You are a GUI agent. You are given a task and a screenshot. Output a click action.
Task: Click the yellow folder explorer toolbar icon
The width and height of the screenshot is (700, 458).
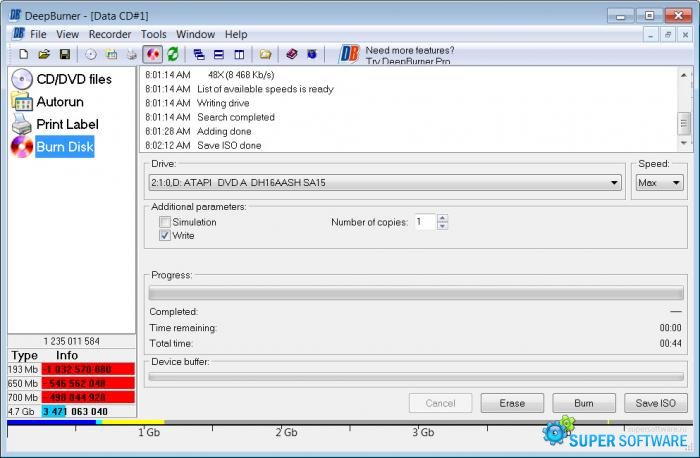pyautogui.click(x=266, y=54)
